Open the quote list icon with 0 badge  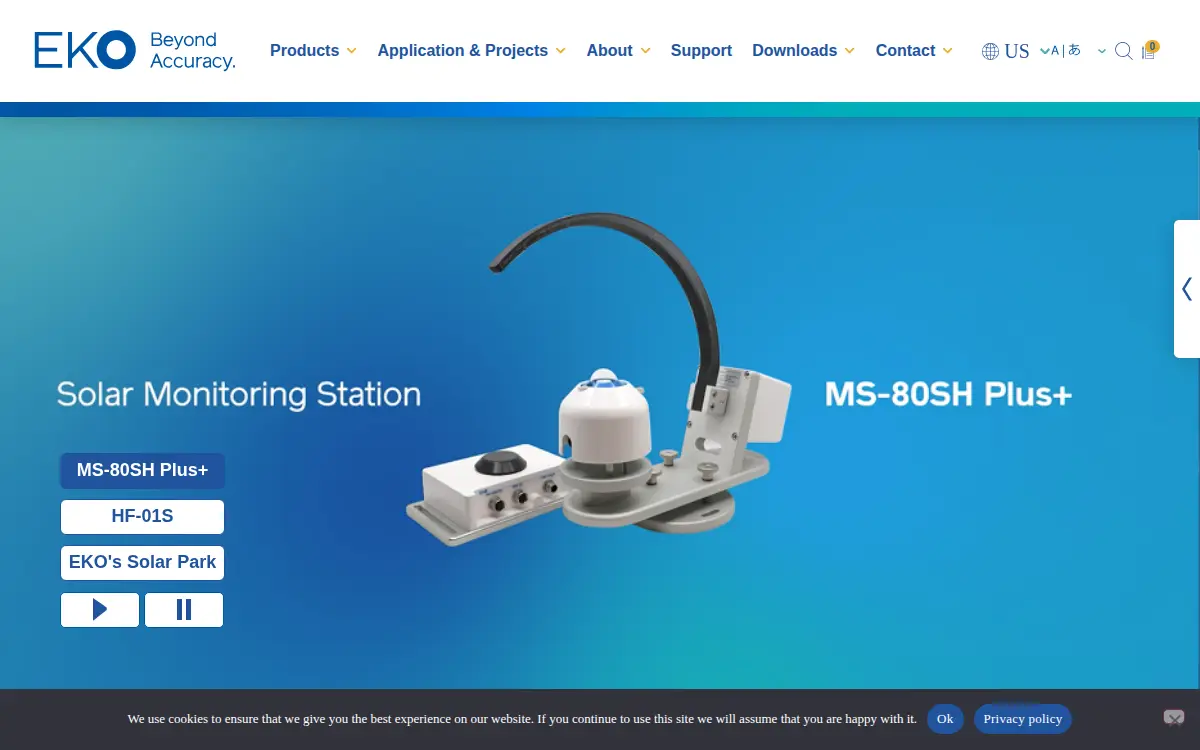[x=1149, y=50]
